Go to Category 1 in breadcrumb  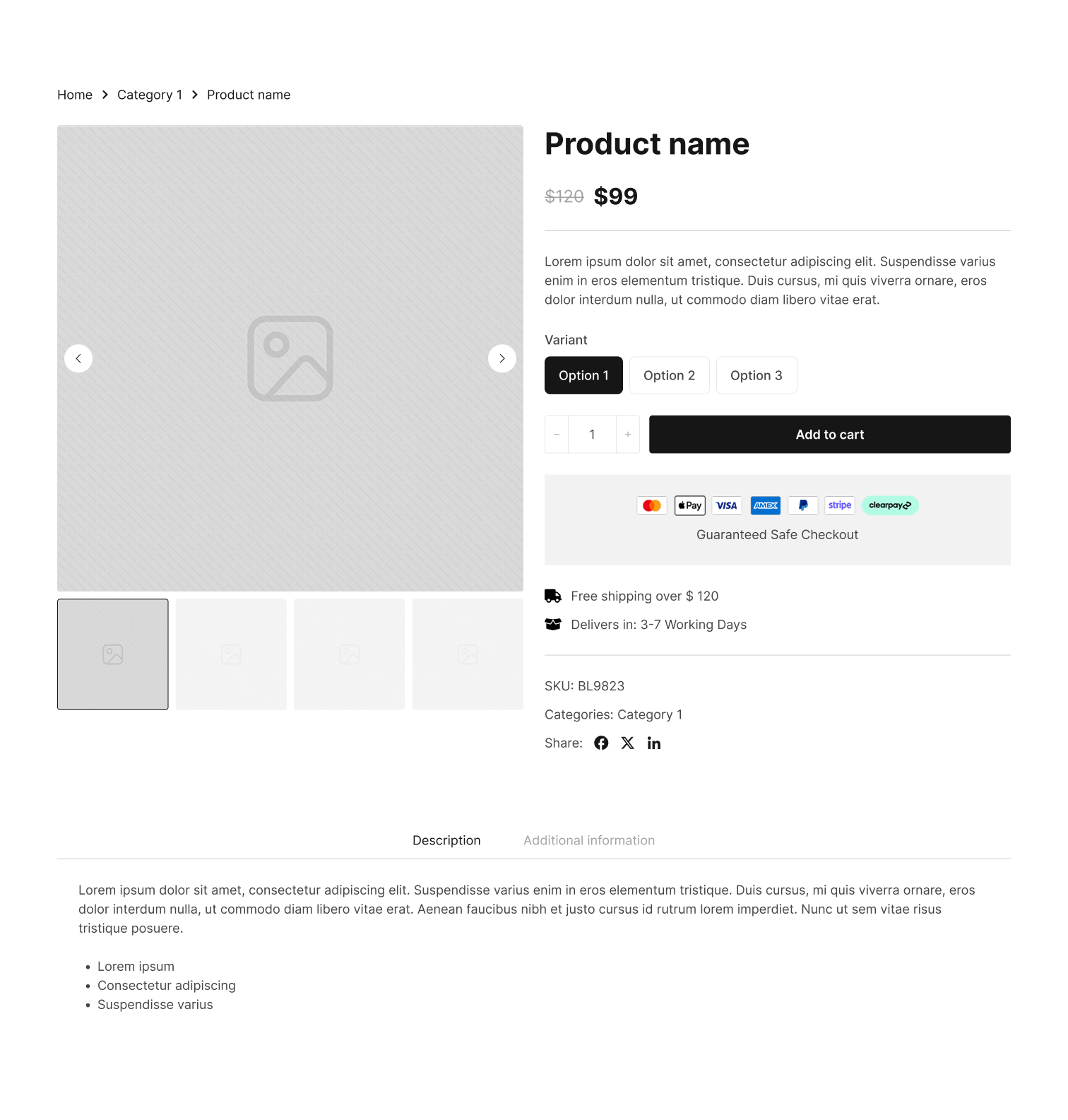click(x=150, y=95)
